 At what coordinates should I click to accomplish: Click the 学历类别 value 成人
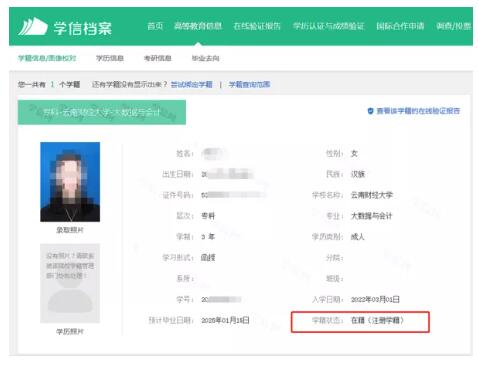(x=358, y=237)
